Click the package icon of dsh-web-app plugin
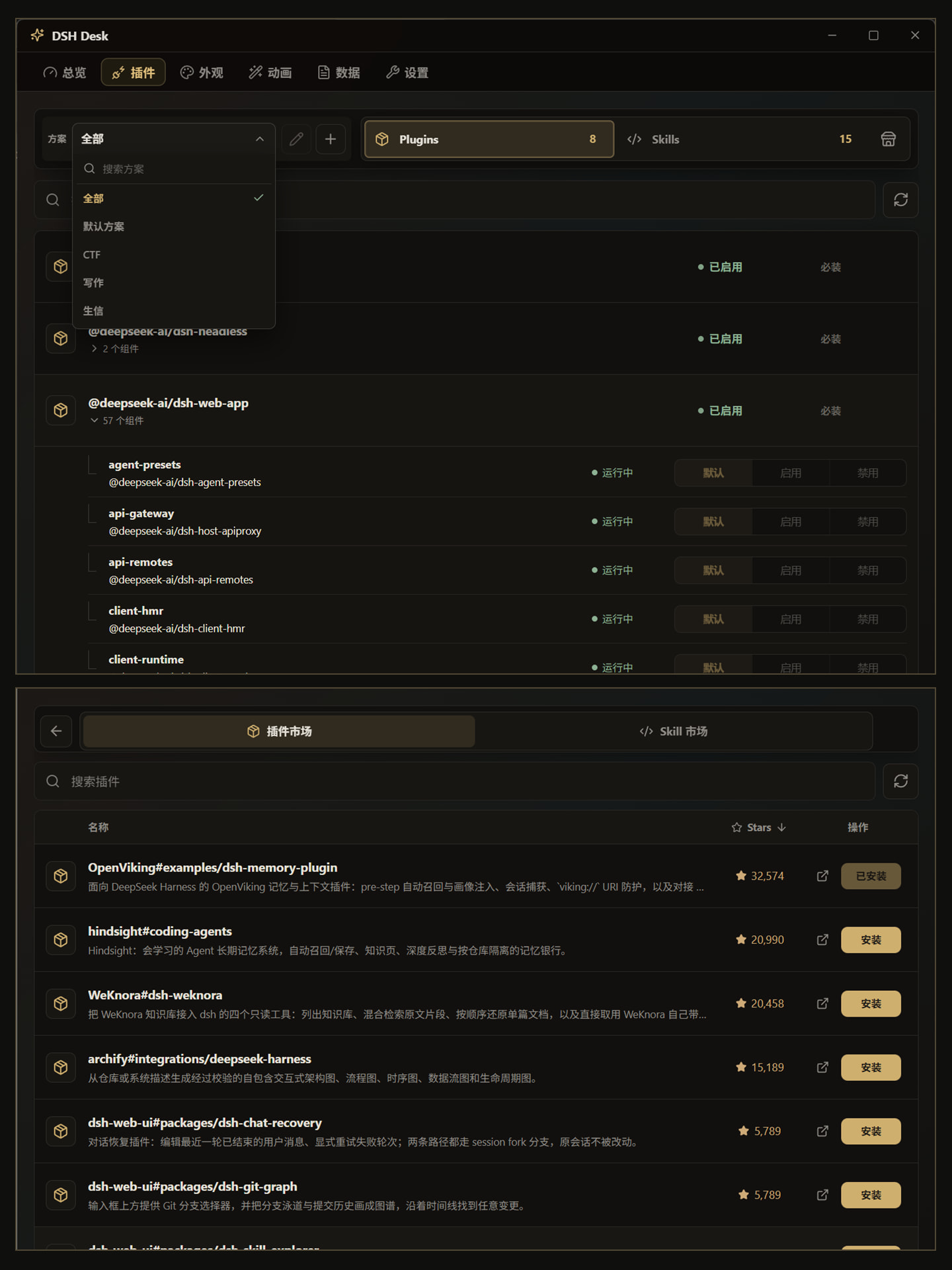 (61, 410)
